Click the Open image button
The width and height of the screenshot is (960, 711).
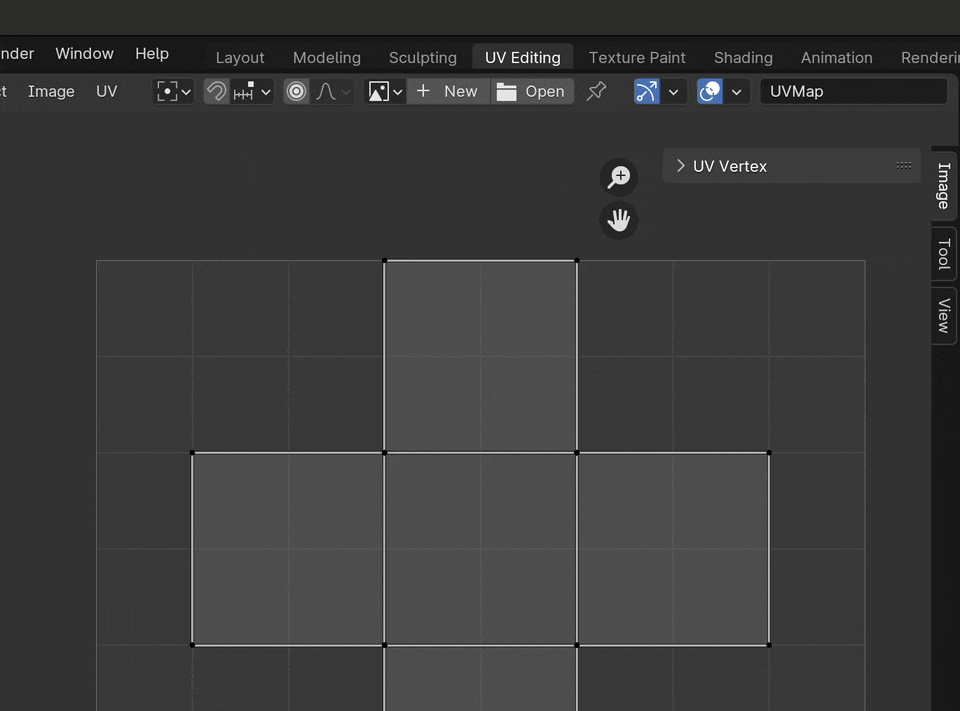[x=532, y=92]
